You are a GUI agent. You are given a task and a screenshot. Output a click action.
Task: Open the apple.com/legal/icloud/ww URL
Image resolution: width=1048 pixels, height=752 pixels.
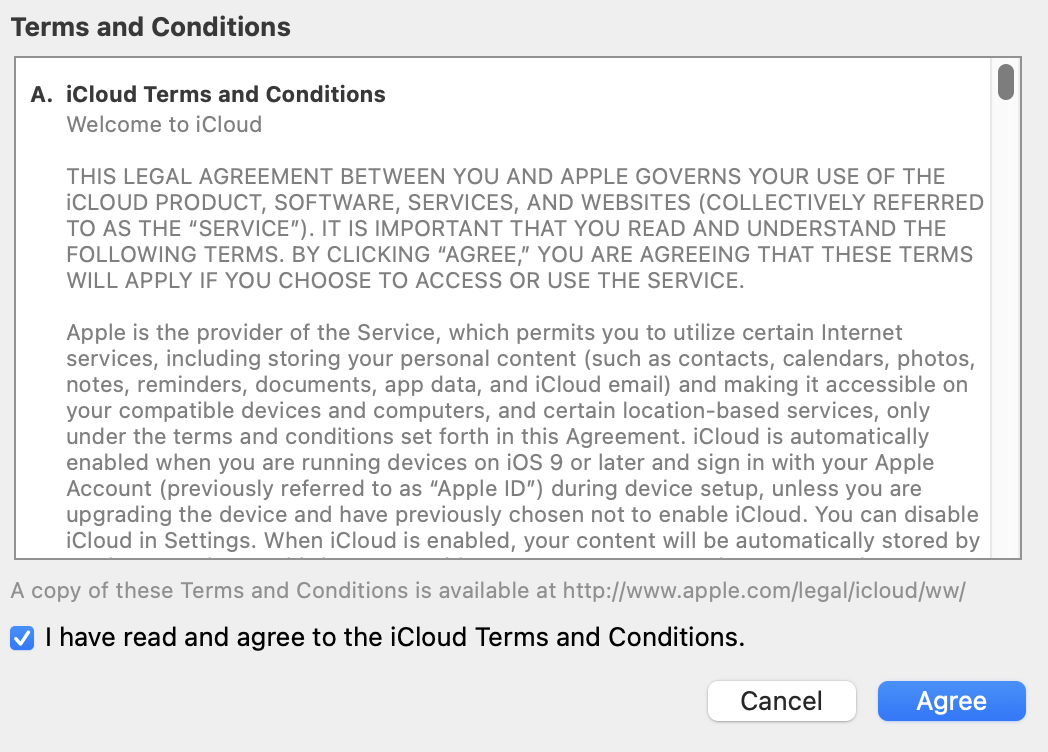click(764, 590)
